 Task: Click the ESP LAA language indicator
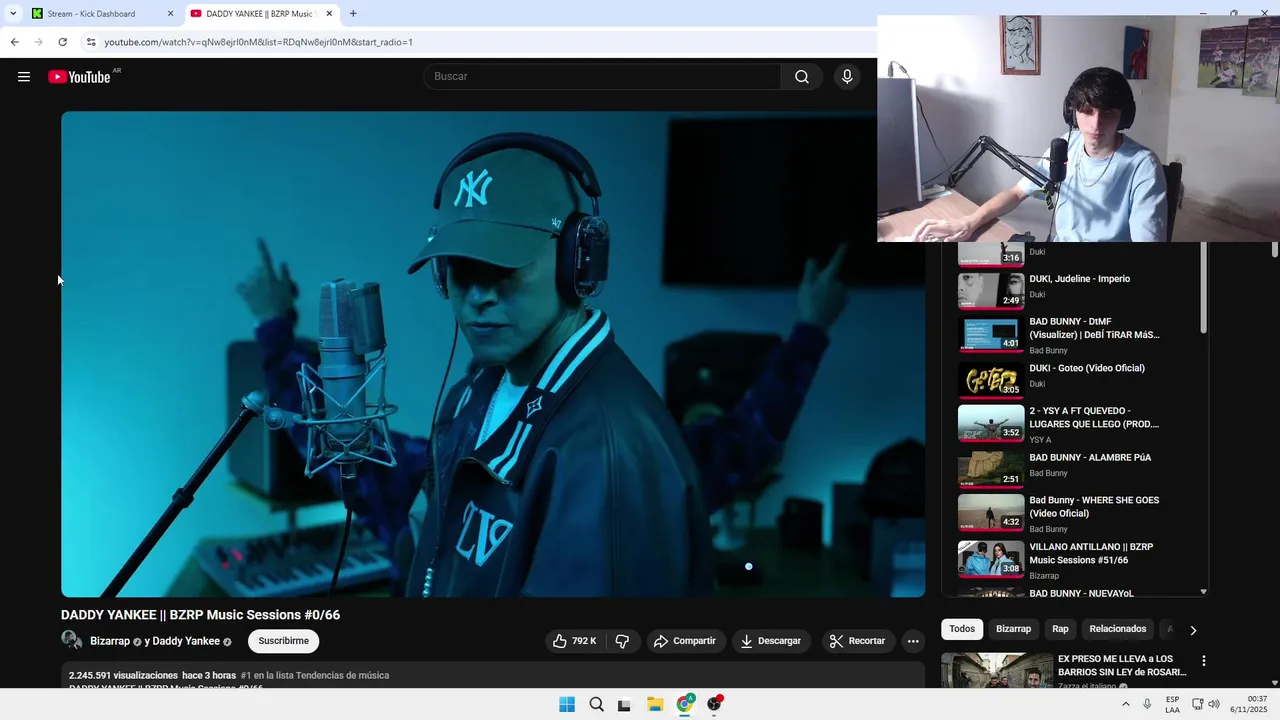coord(1172,704)
